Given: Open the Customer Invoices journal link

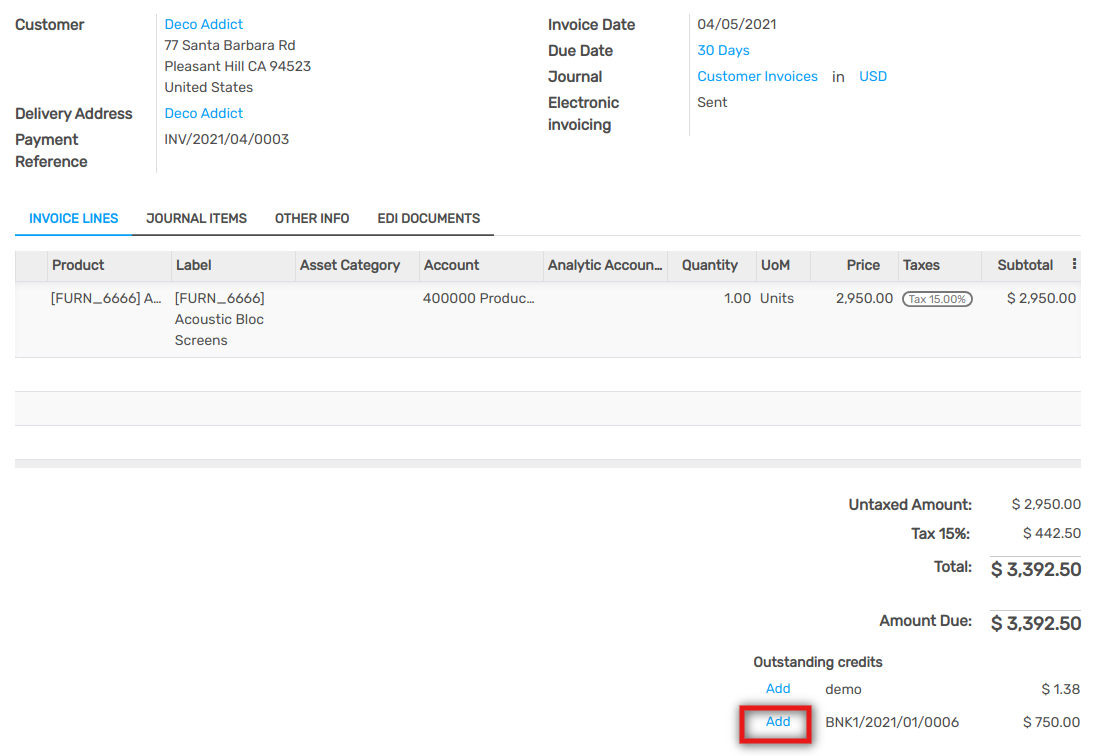Looking at the screenshot, I should pos(757,76).
